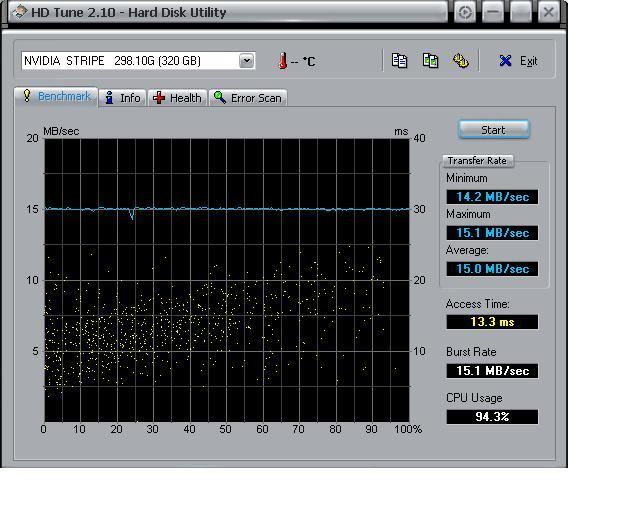The image size is (640, 512).
Task: Click the CPU Usage label
Action: pyautogui.click(x=474, y=398)
